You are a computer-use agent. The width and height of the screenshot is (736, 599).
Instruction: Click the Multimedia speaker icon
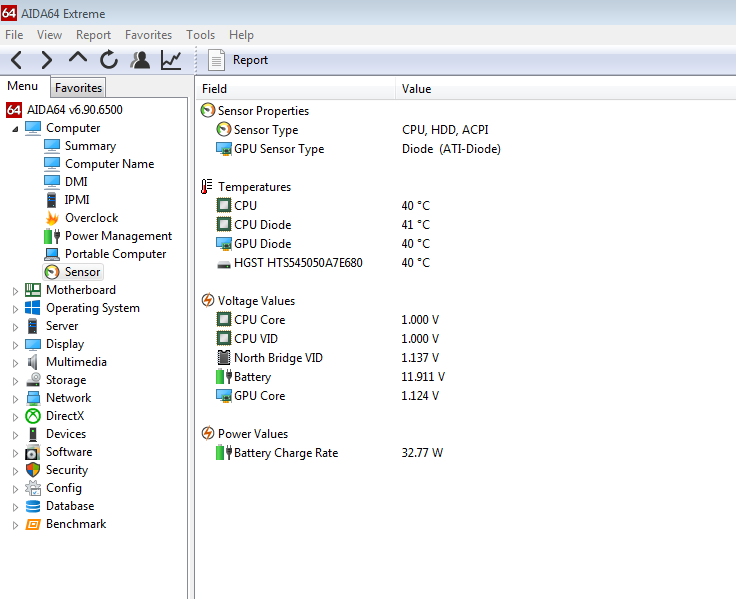point(33,362)
